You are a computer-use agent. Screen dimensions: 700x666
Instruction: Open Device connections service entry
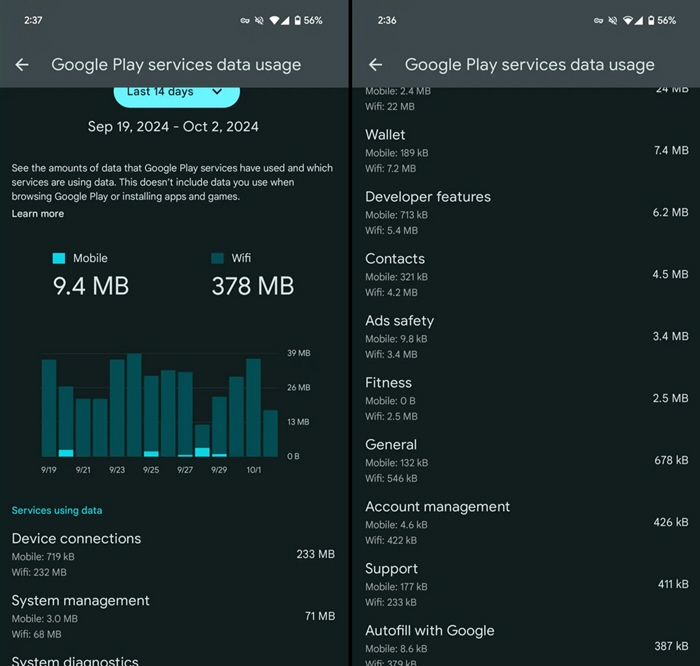[x=173, y=554]
